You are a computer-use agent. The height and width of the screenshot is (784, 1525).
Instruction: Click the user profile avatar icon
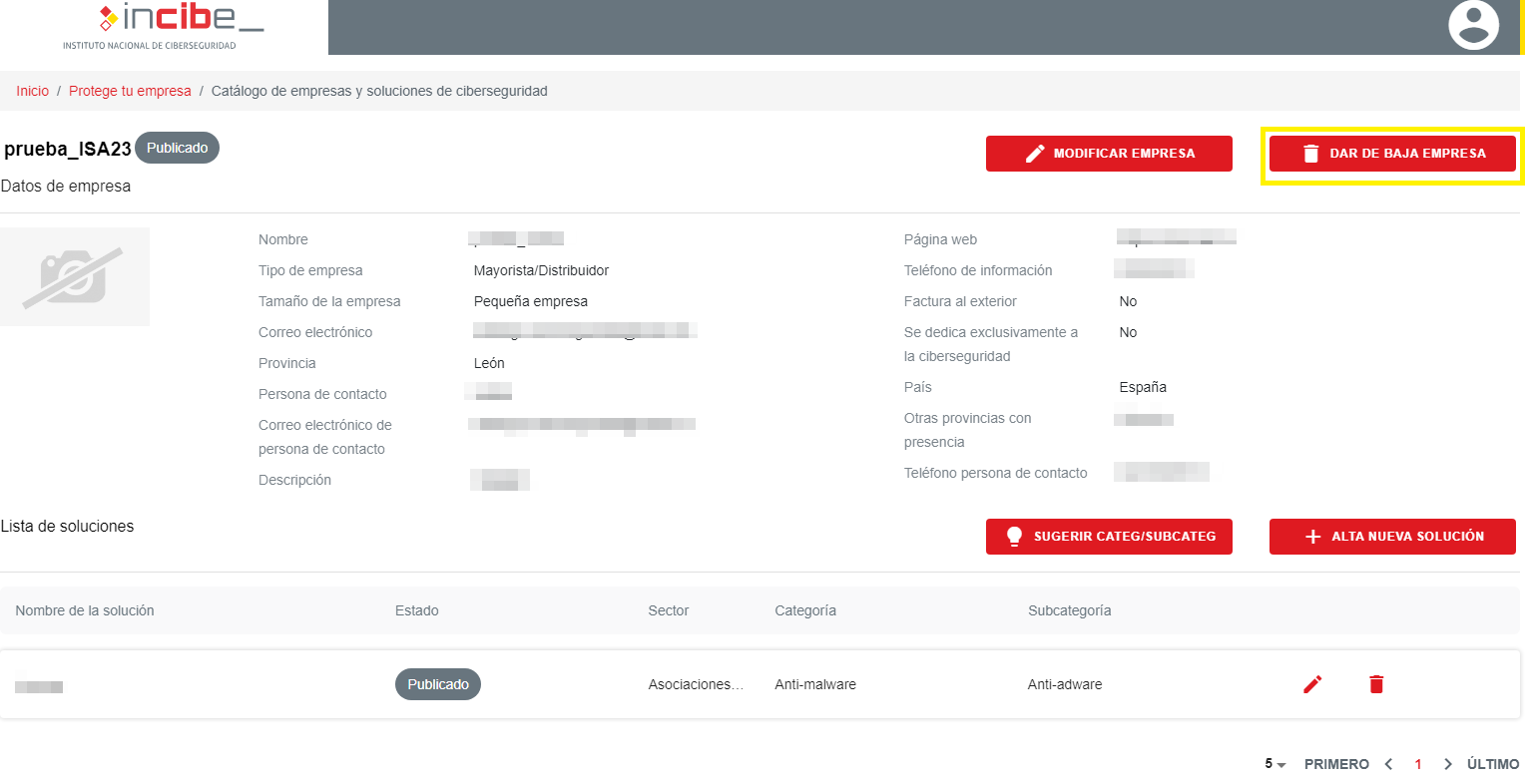point(1473,25)
